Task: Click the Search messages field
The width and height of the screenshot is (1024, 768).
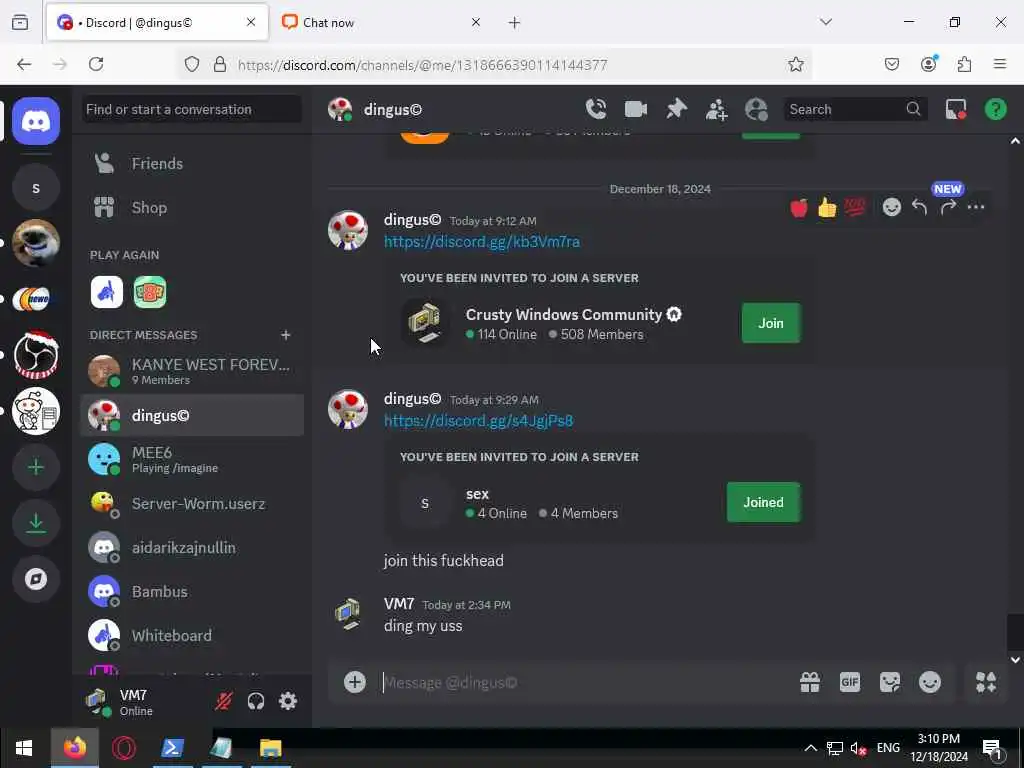Action: coord(854,109)
